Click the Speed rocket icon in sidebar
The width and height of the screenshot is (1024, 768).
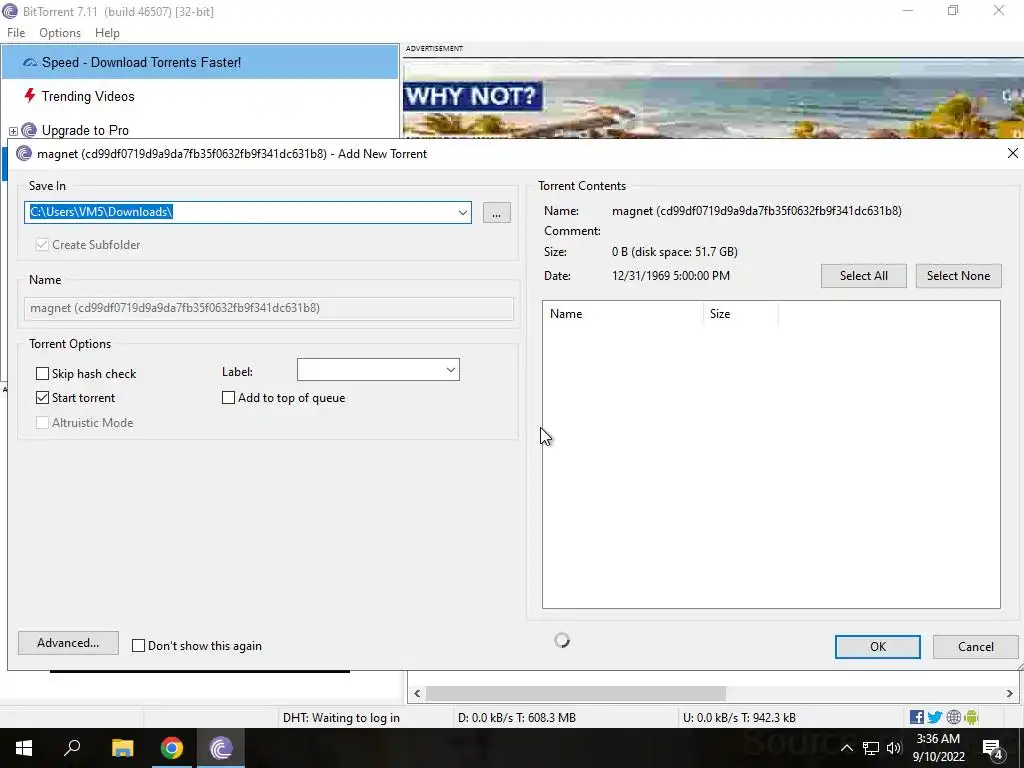click(29, 63)
